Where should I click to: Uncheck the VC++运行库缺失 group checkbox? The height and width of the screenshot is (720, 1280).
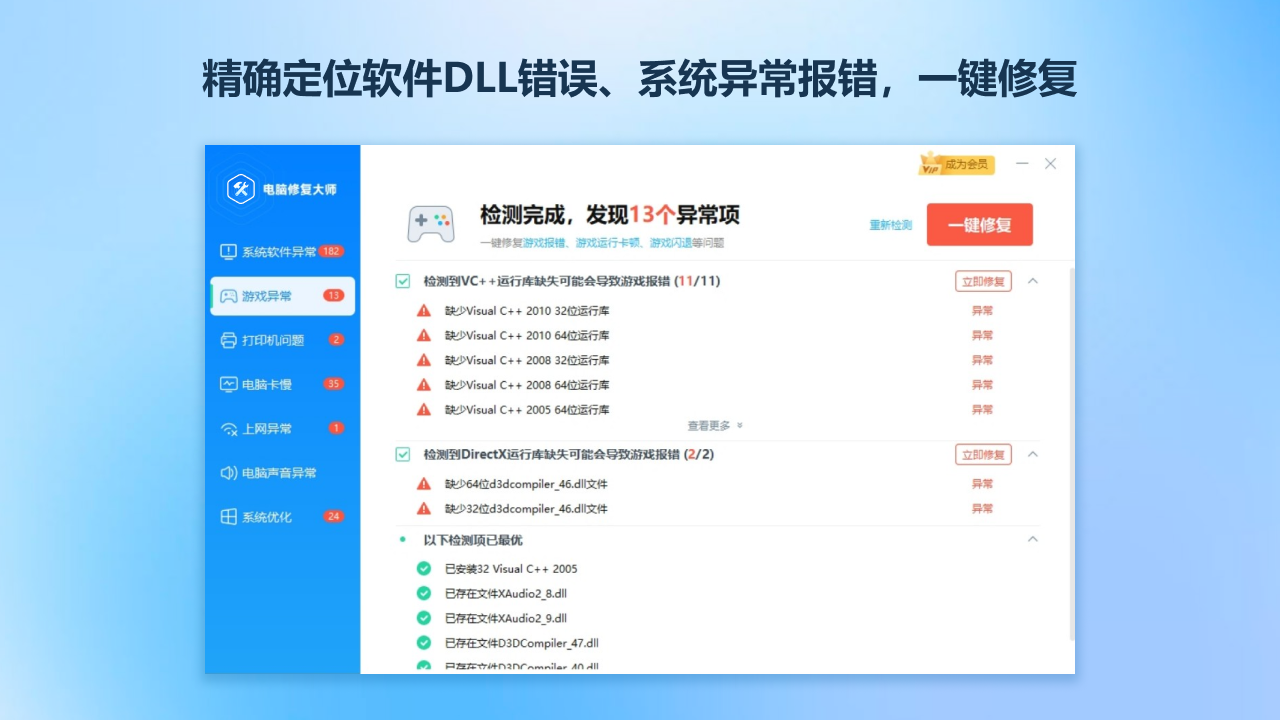click(x=403, y=282)
